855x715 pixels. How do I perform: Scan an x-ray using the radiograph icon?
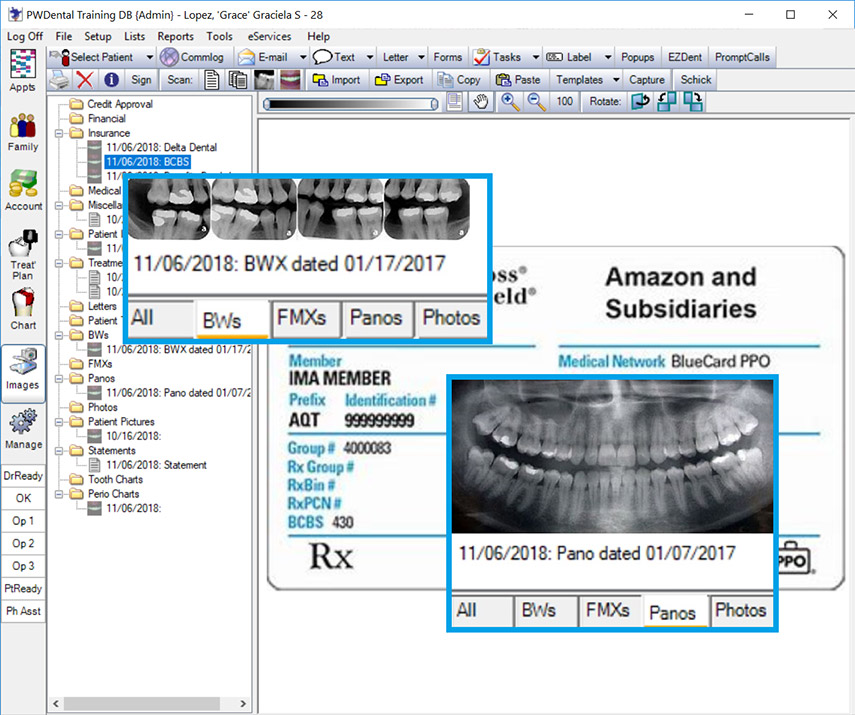pos(264,80)
